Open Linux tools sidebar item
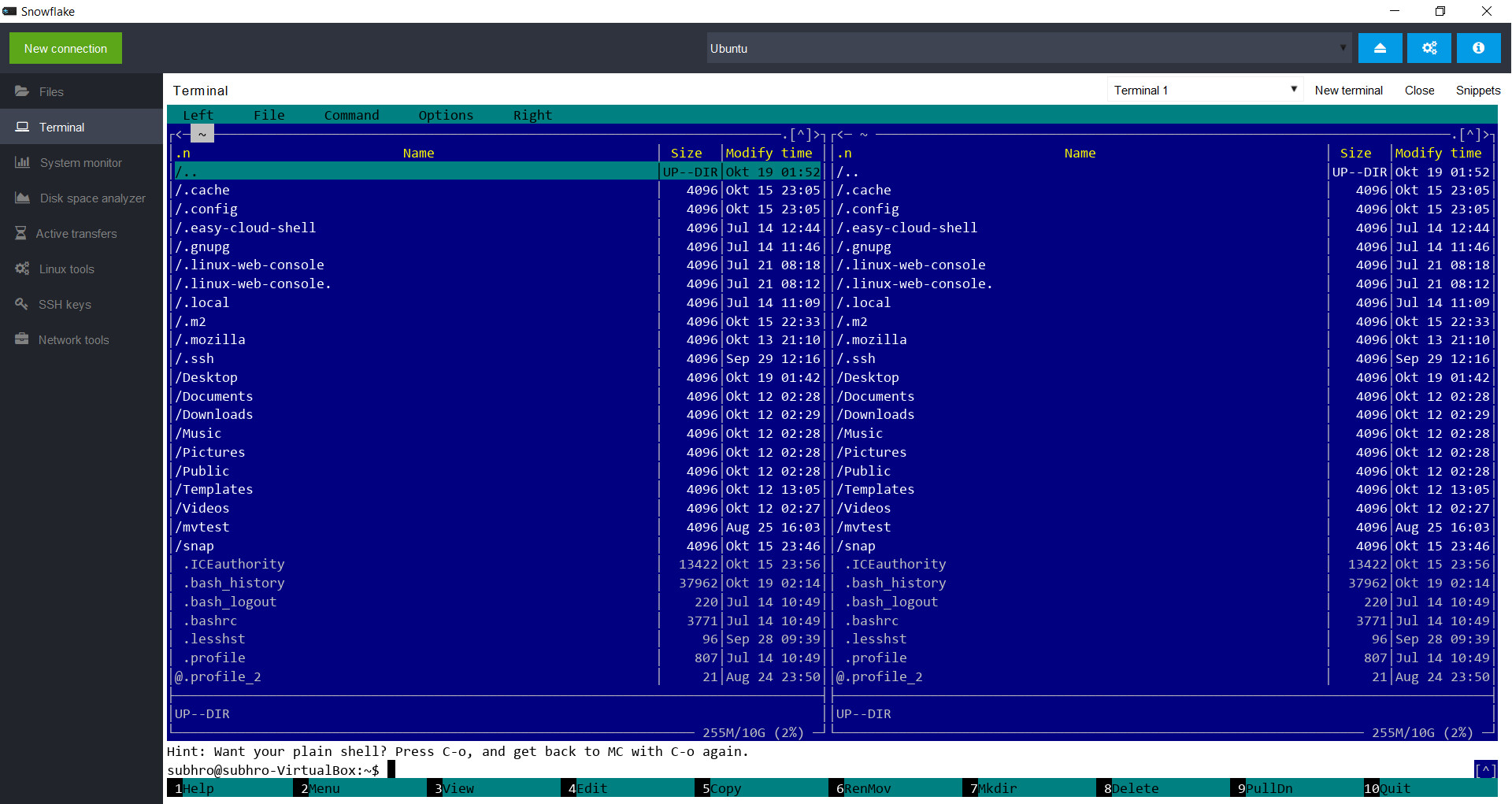Viewport: 1512px width, 804px height. (81, 269)
